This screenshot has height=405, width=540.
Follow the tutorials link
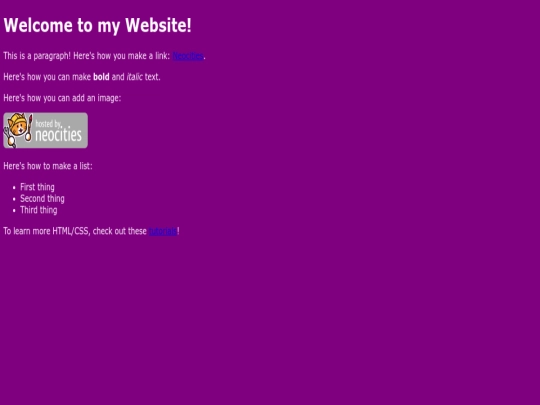click(163, 231)
